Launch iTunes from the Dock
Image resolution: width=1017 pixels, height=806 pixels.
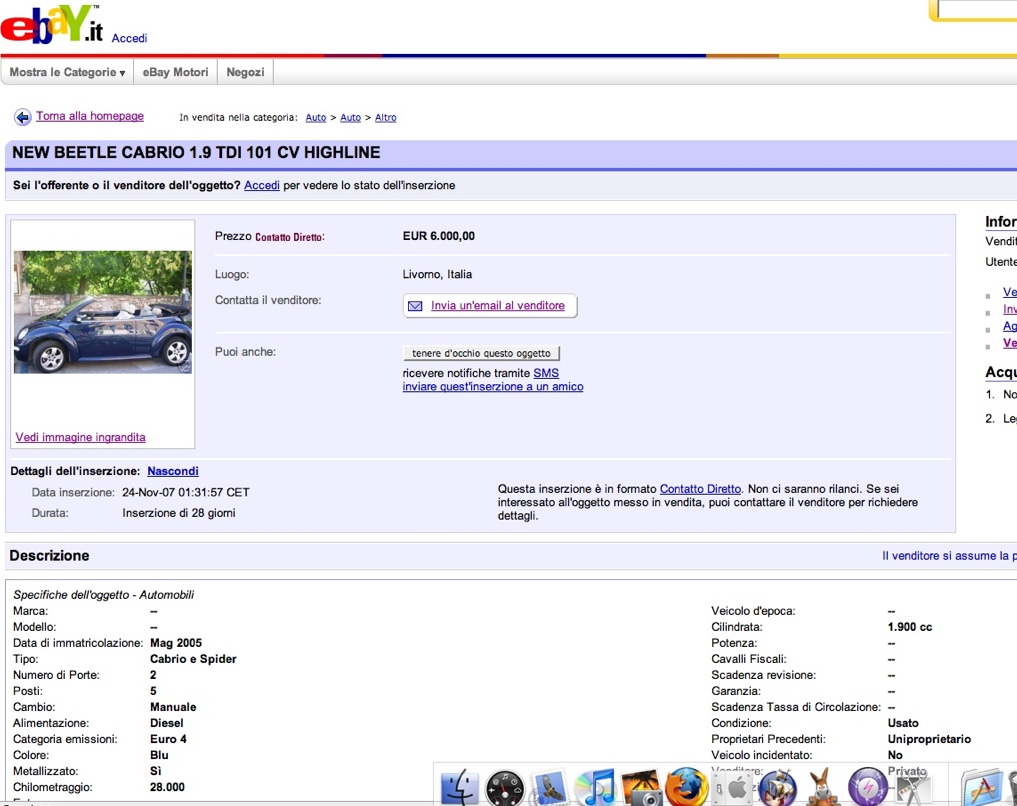(x=595, y=787)
